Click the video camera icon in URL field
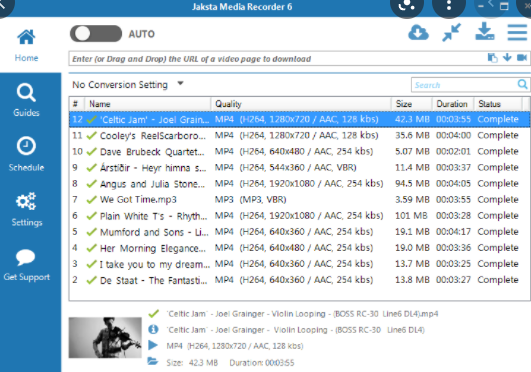Image resolution: width=531 pixels, height=372 pixels. coord(522,58)
